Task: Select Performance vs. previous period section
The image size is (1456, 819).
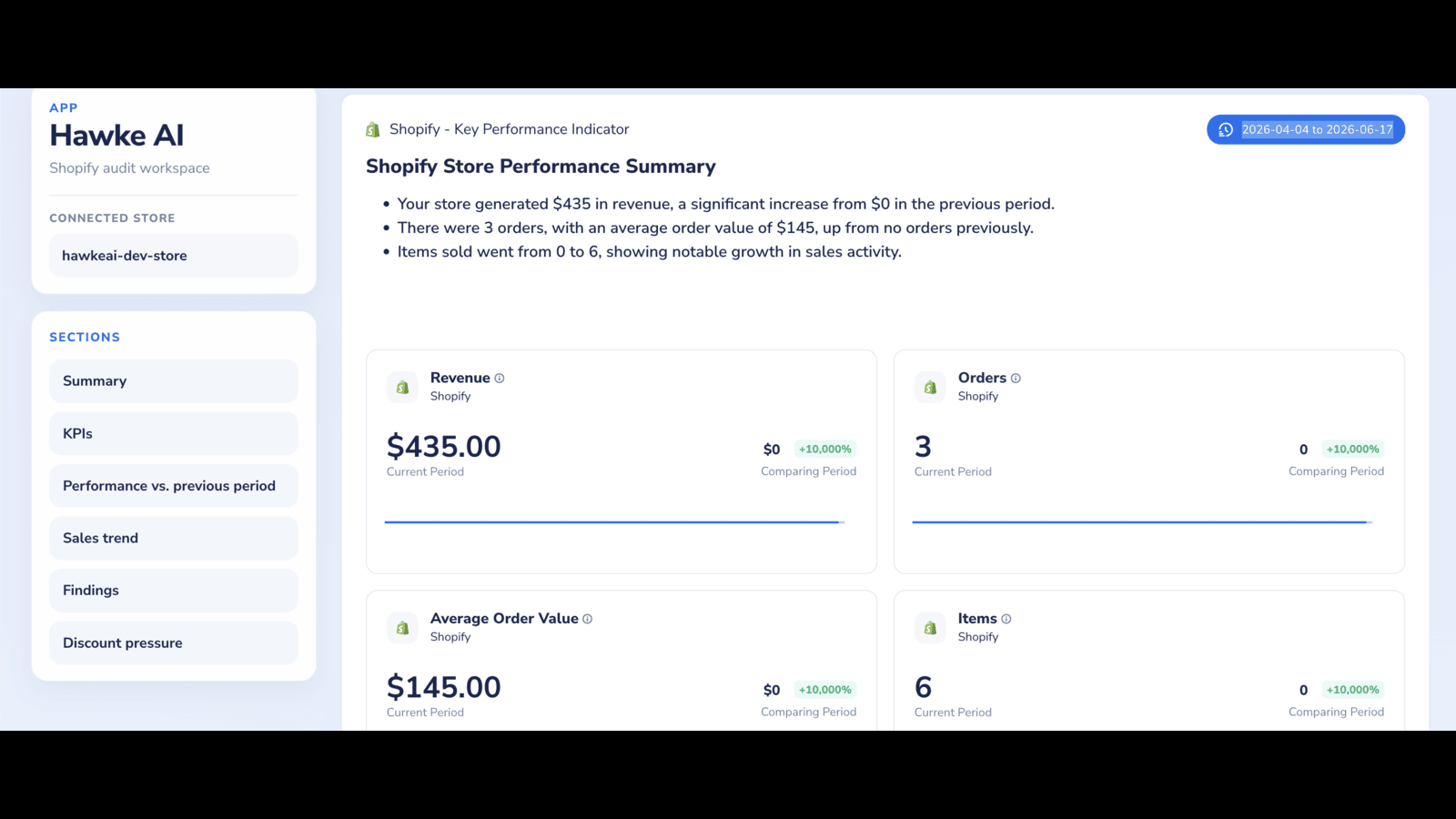Action: coord(174,486)
